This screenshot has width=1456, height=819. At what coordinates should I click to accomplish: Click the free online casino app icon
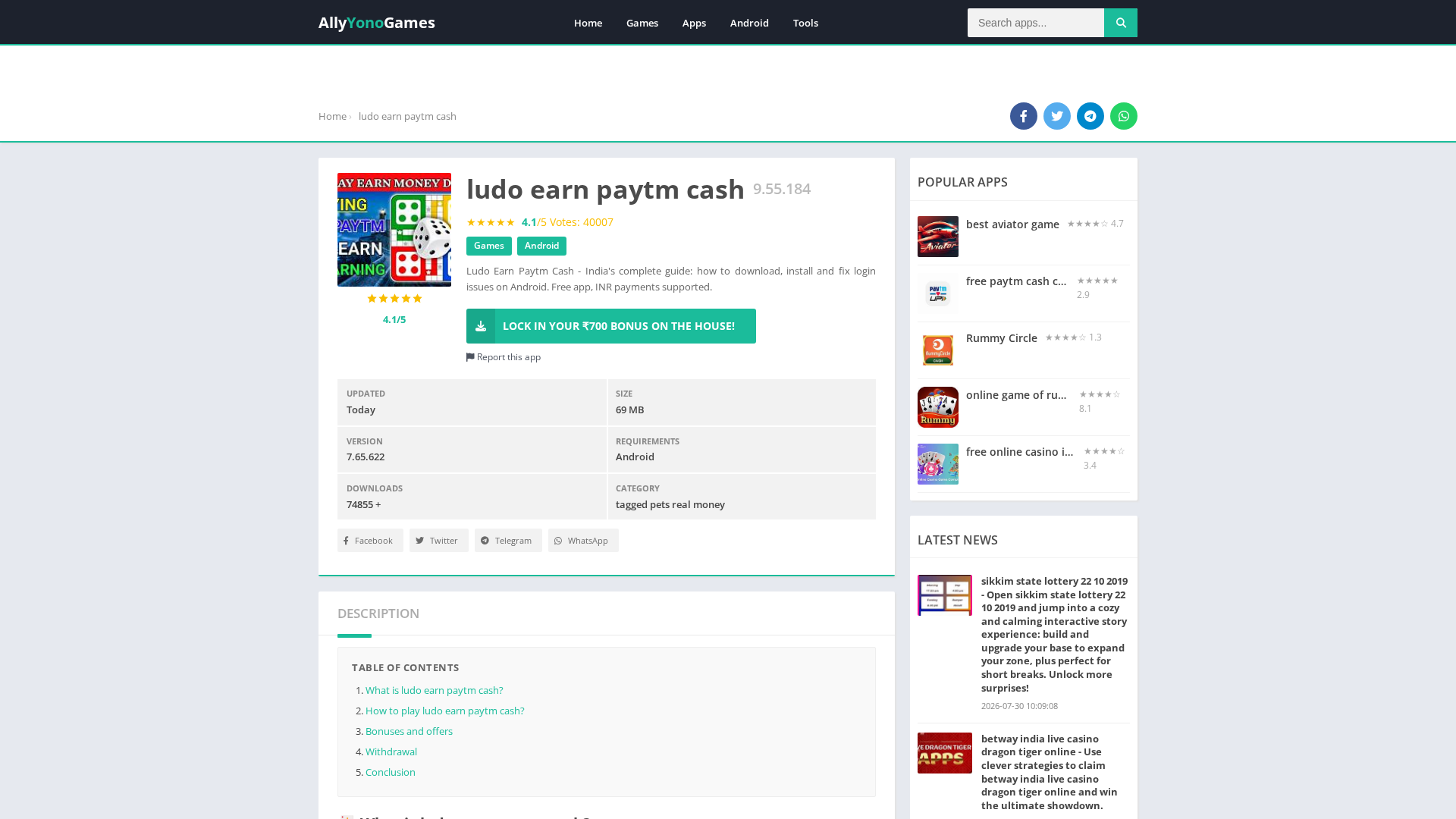click(938, 464)
